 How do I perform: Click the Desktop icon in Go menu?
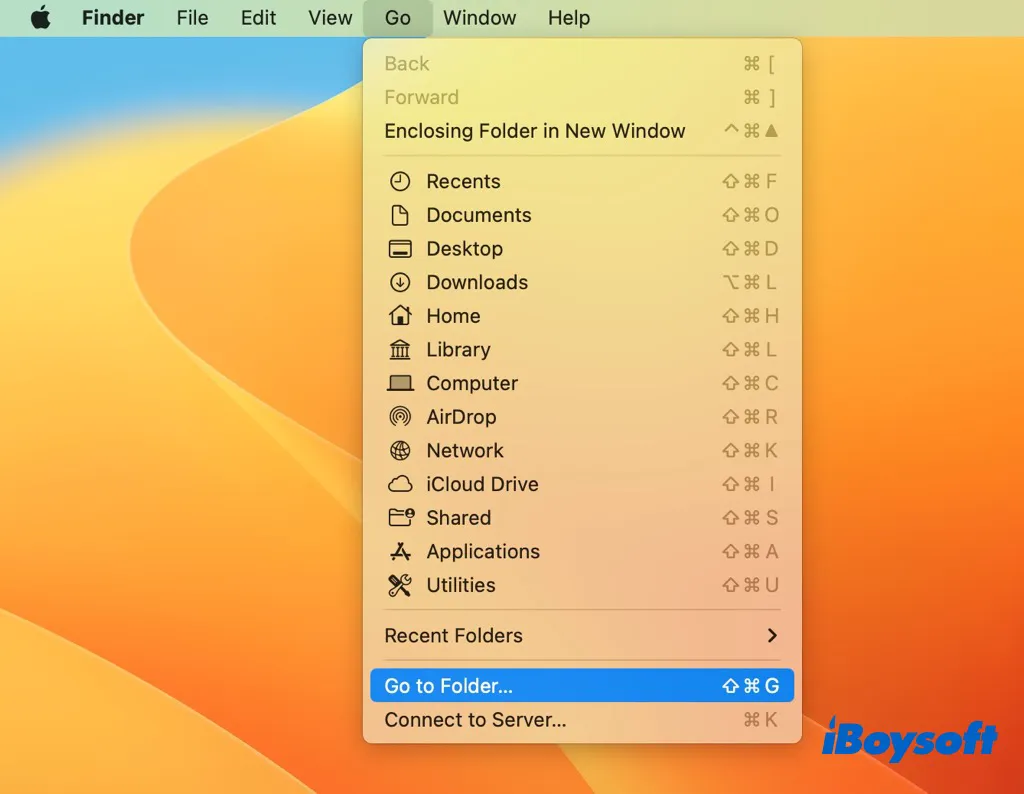pyautogui.click(x=400, y=249)
